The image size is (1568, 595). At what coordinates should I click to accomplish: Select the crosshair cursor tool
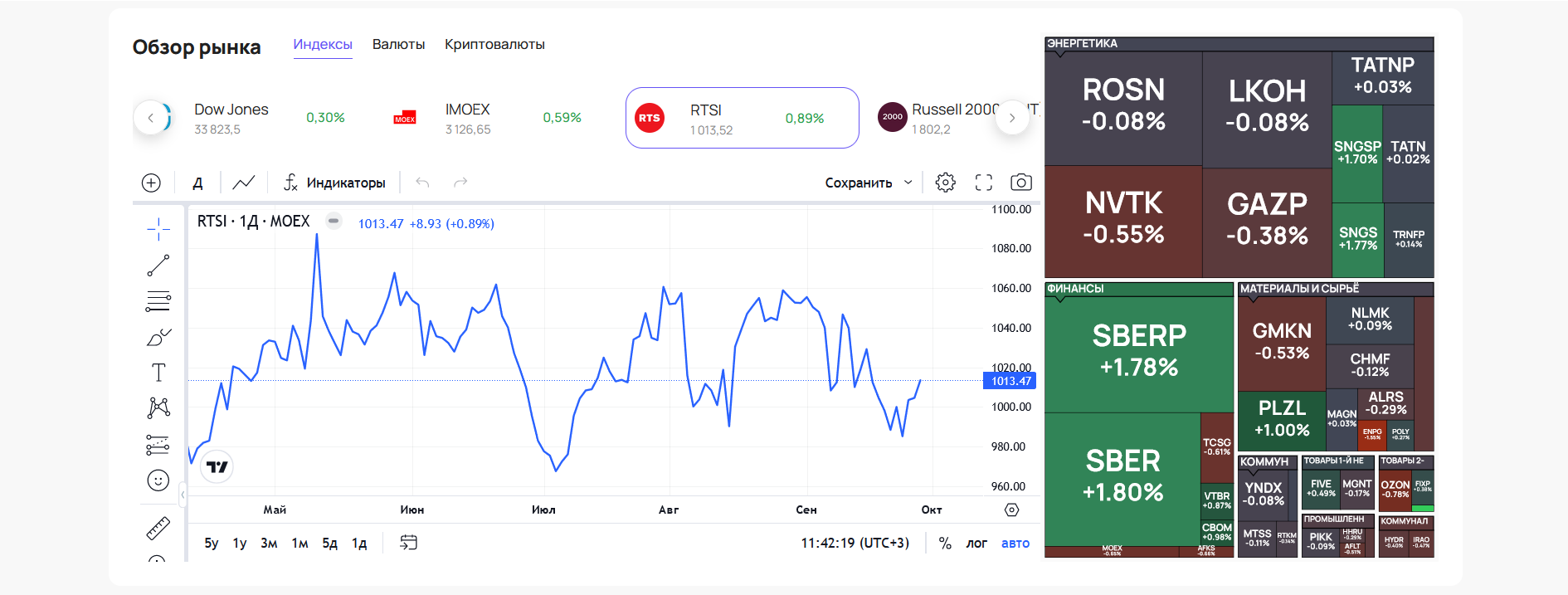click(x=158, y=229)
